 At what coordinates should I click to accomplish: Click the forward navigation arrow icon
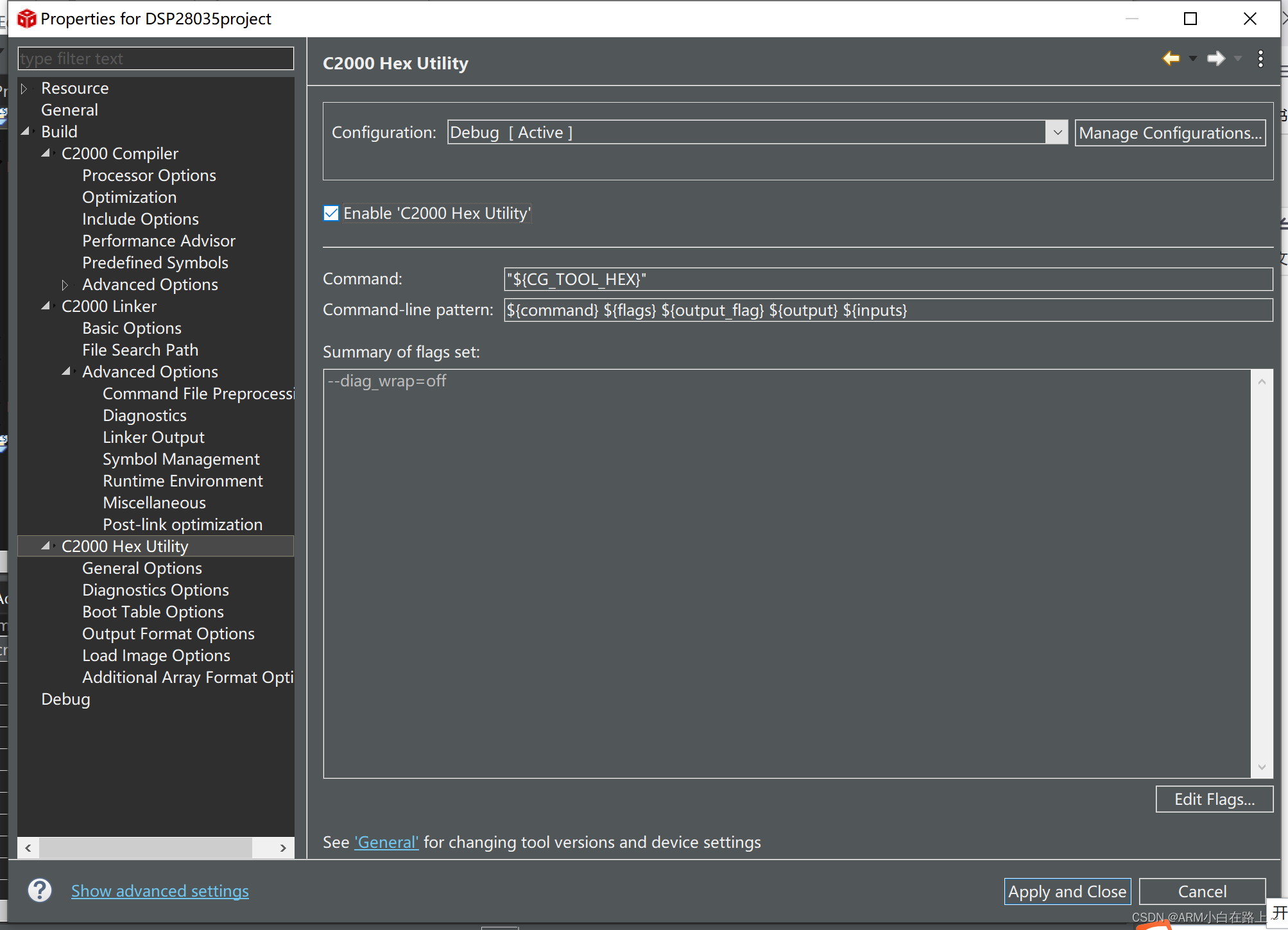coord(1215,58)
